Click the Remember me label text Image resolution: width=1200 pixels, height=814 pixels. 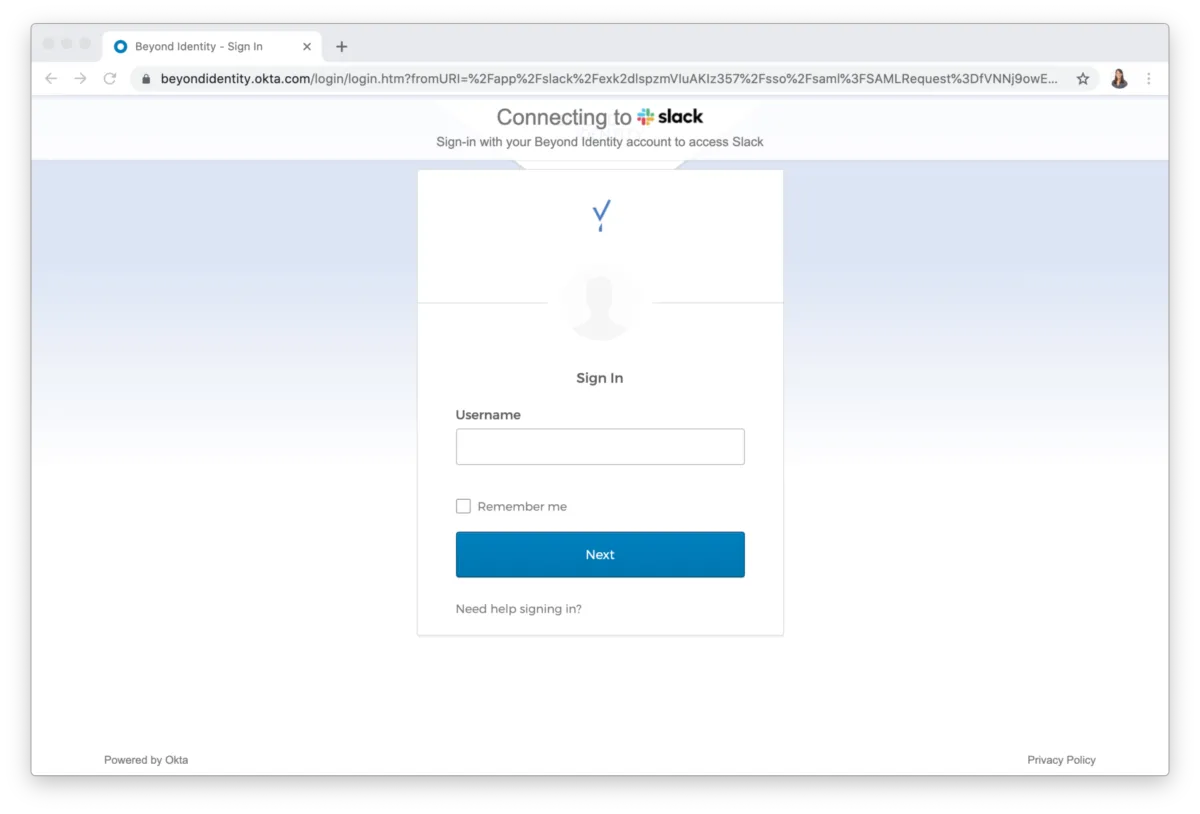click(x=522, y=507)
